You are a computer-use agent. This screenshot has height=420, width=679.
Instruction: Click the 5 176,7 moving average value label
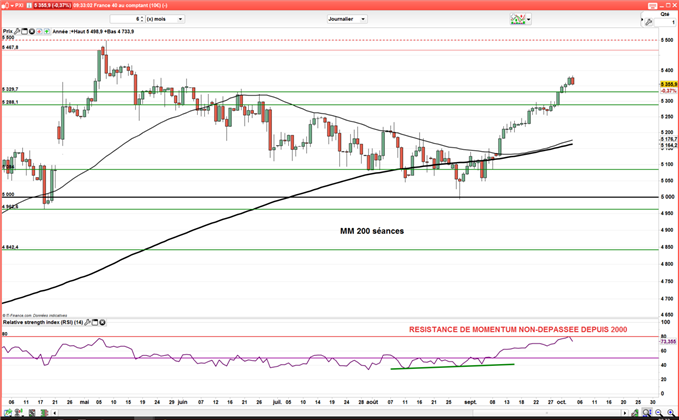669,139
